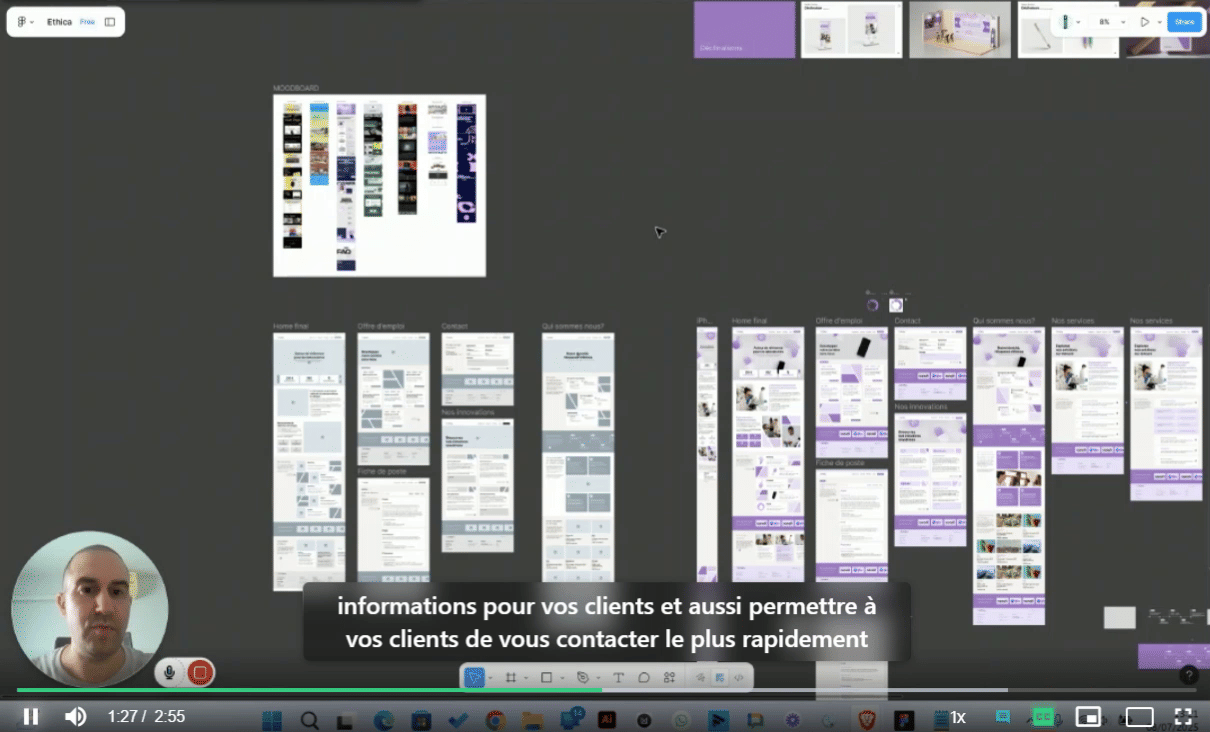1210x732 pixels.
Task: Open the Figma main menu dropdown
Action: pyautogui.click(x=25, y=22)
